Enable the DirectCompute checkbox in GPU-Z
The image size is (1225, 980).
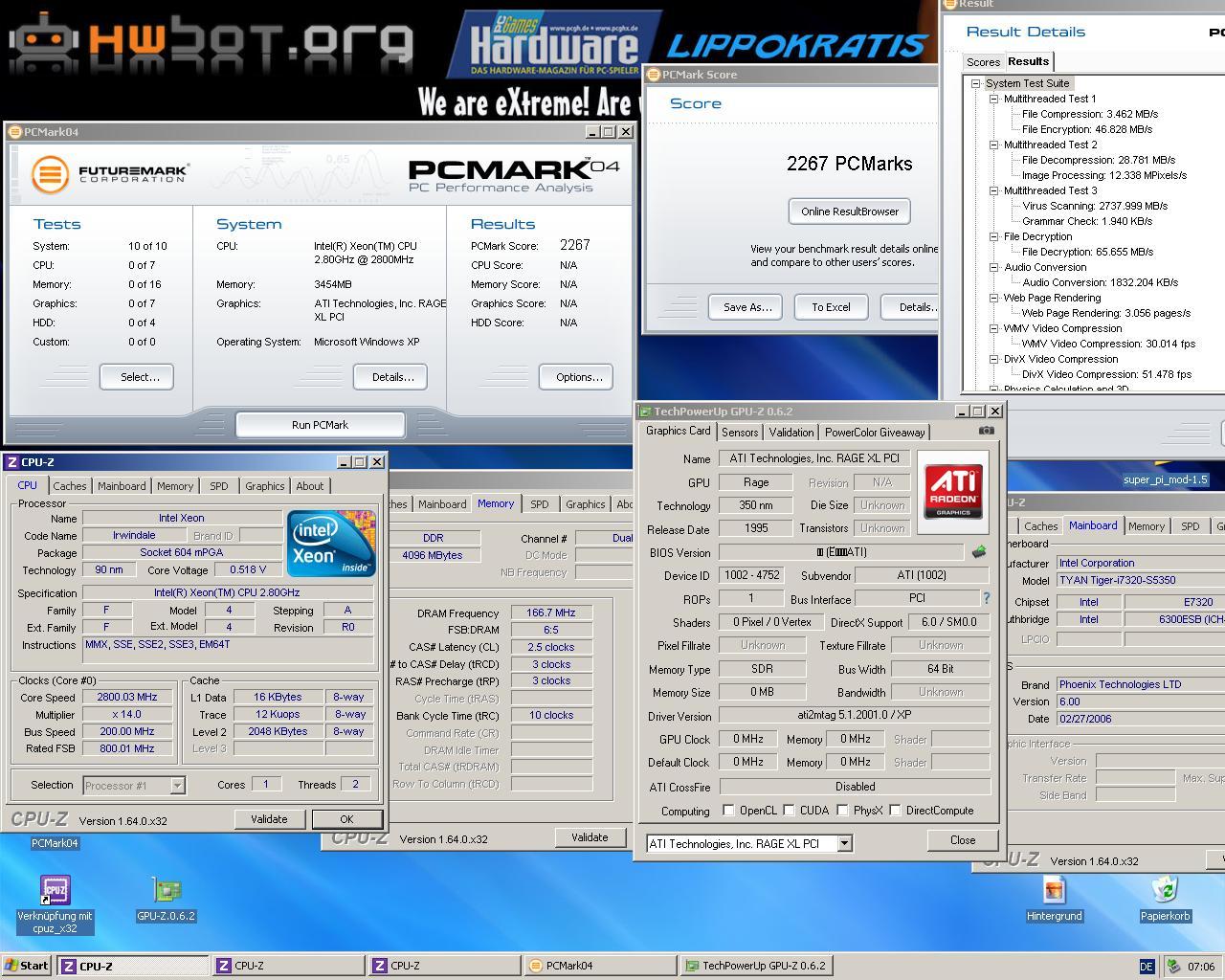tap(896, 811)
